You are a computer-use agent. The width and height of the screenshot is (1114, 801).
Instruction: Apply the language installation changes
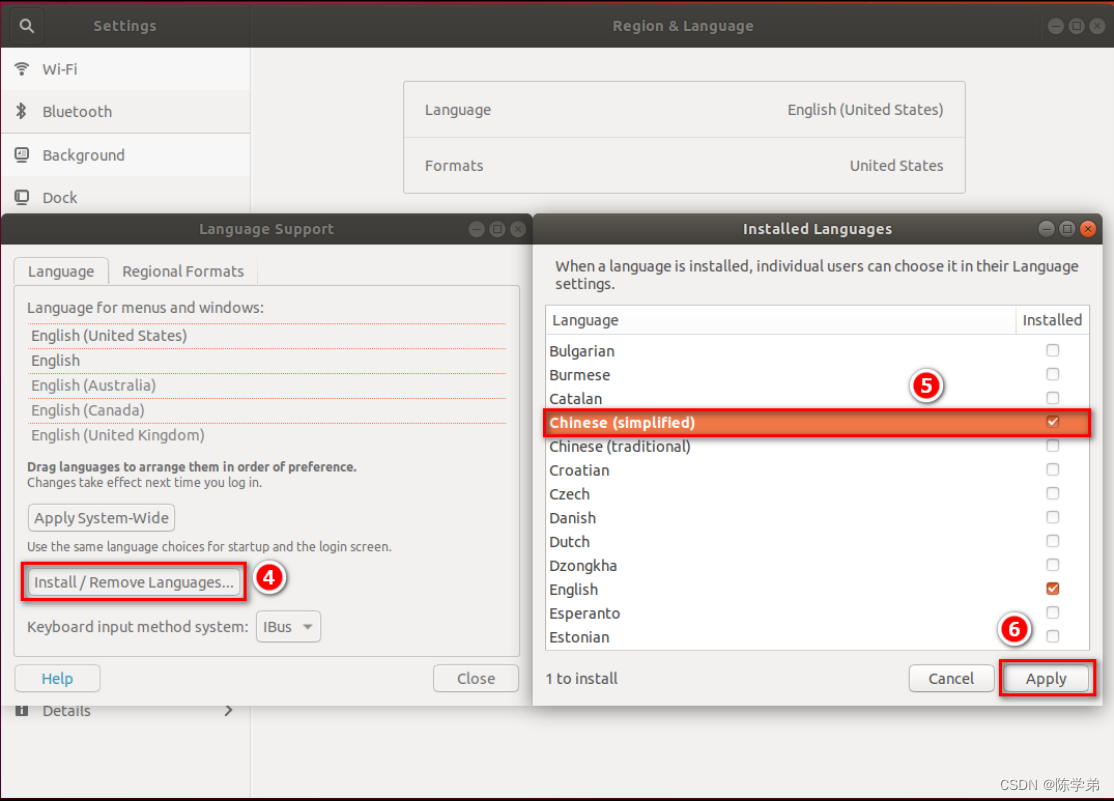[1046, 679]
